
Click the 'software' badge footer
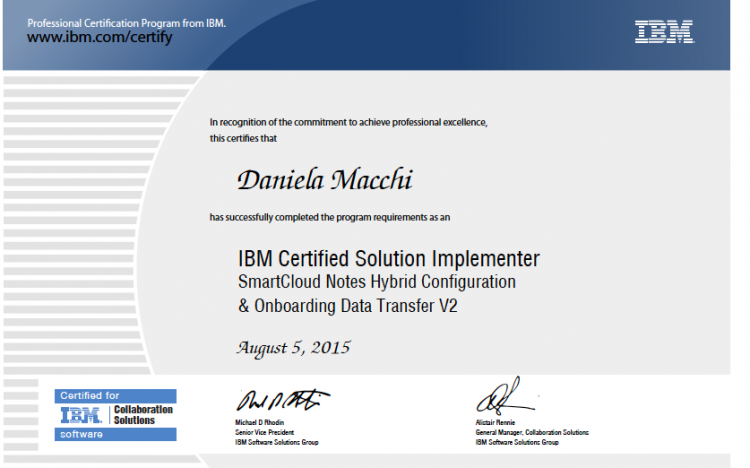pos(115,434)
